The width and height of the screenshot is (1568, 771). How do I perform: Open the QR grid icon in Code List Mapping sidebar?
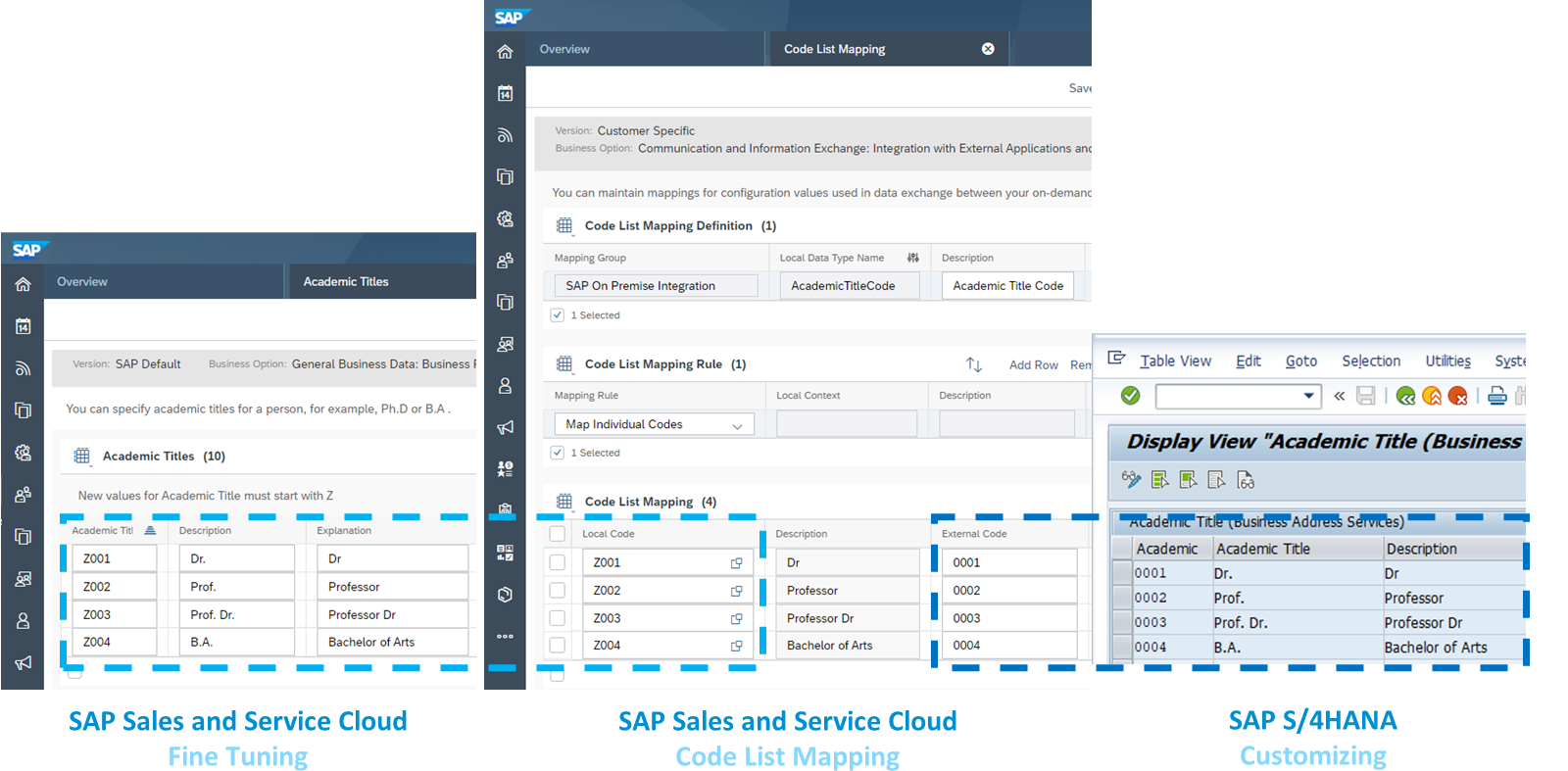coord(505,553)
